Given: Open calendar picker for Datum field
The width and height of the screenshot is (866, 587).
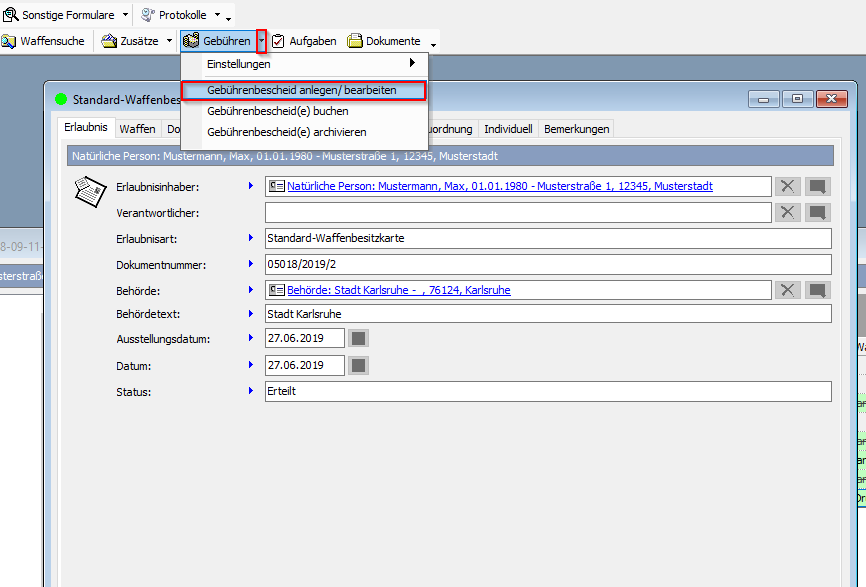Looking at the screenshot, I should pyautogui.click(x=358, y=366).
